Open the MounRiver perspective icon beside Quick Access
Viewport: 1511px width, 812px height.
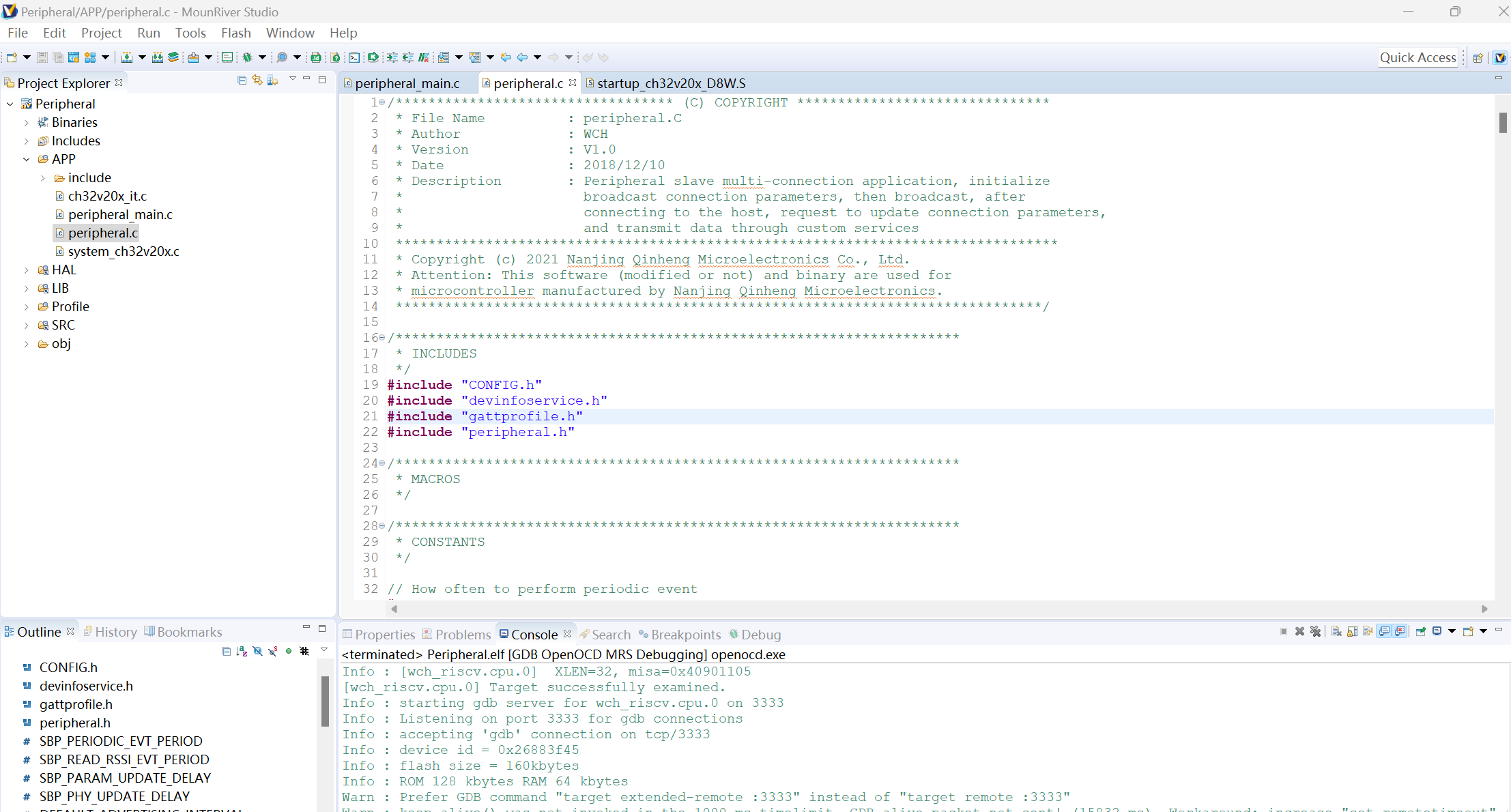click(x=1500, y=58)
